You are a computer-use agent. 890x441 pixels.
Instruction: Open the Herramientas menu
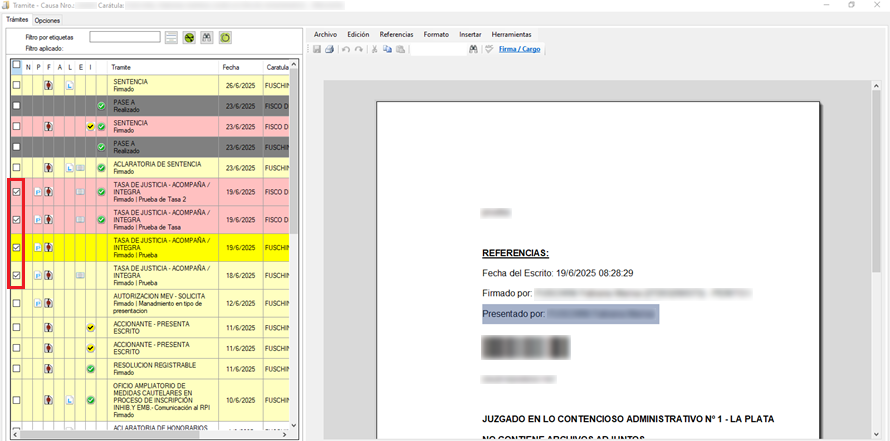click(511, 34)
